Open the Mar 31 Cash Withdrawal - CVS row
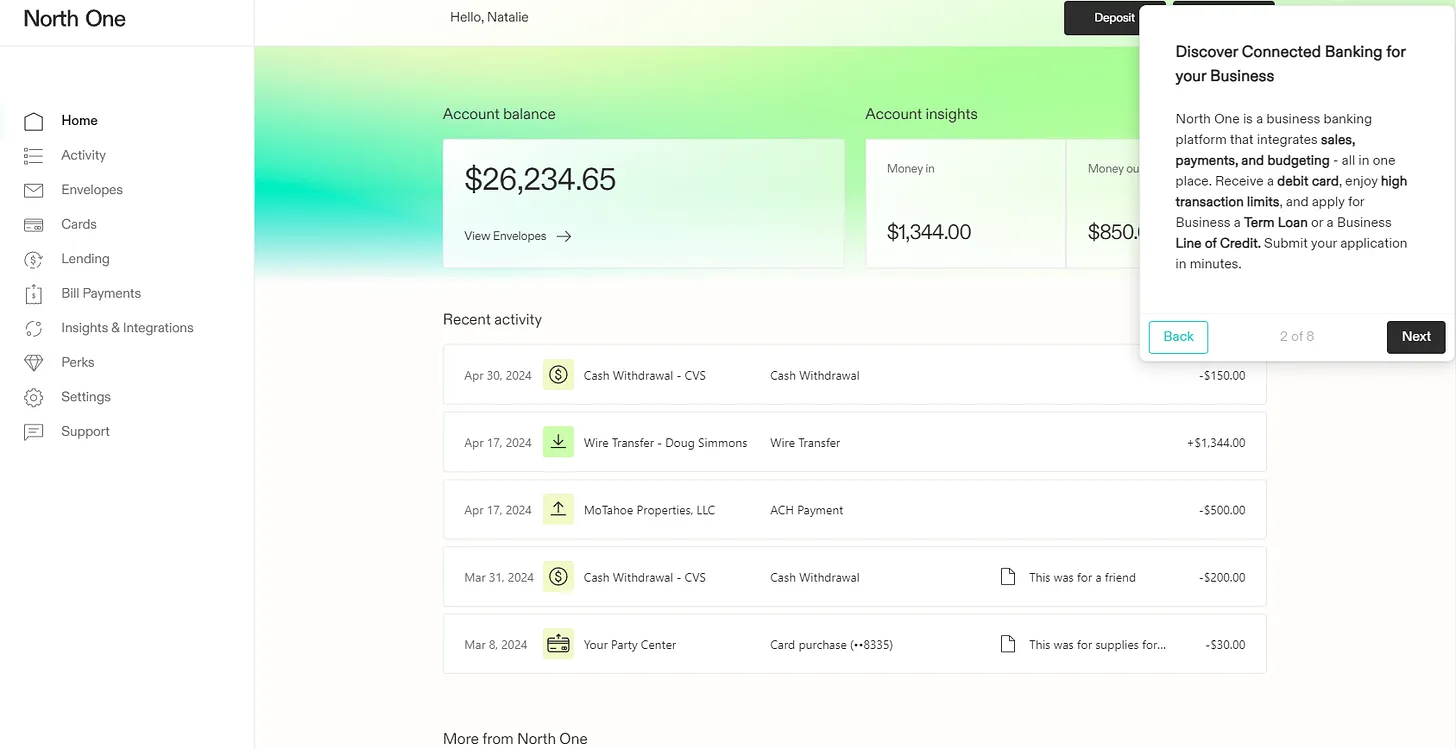This screenshot has height=749, width=1456. (x=854, y=577)
